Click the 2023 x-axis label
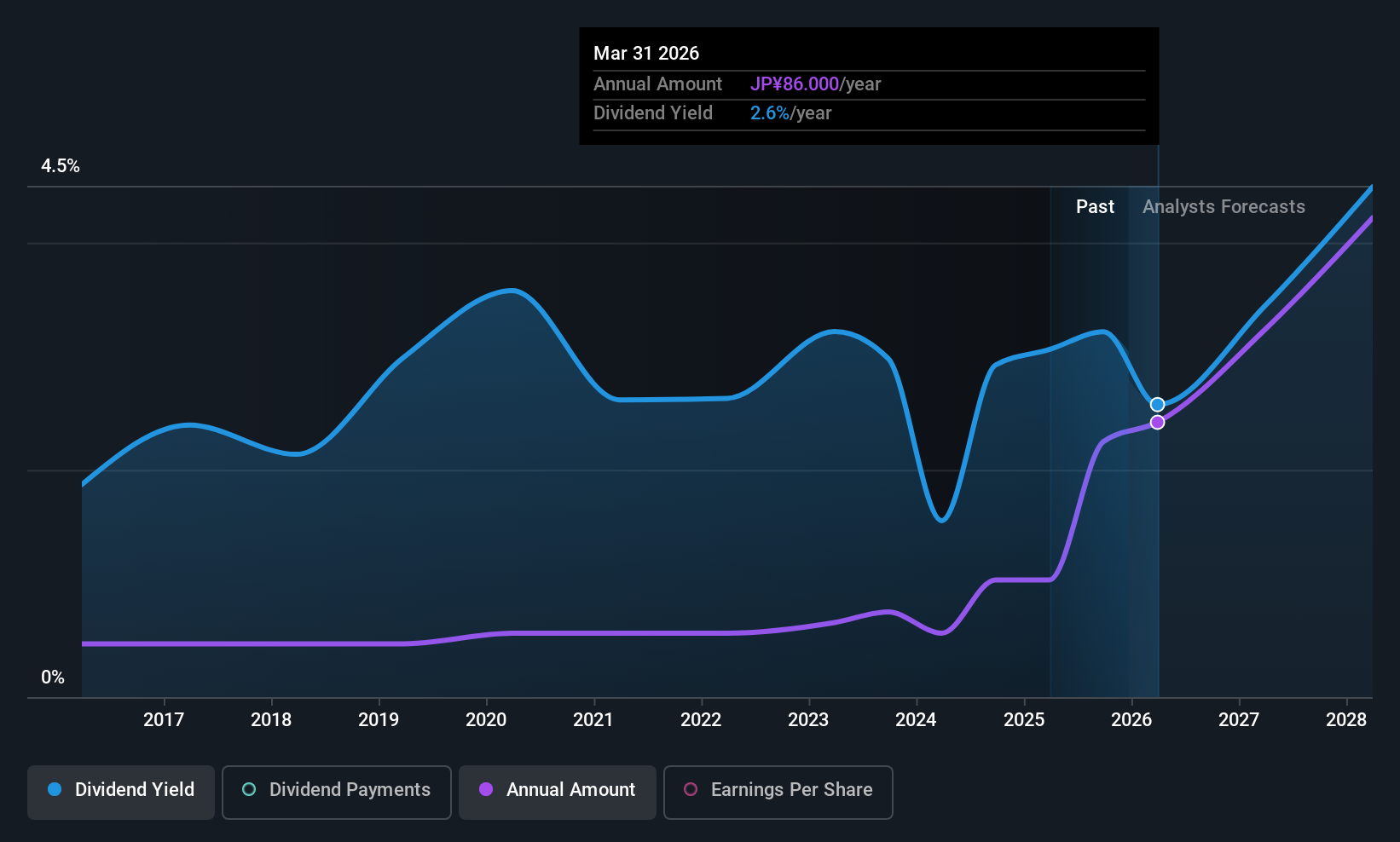Screen dimensions: 1400x842 (x=808, y=719)
